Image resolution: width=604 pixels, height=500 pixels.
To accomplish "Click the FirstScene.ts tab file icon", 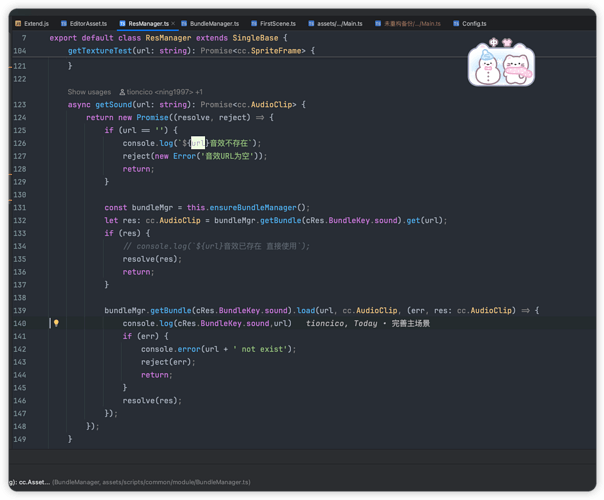I will [x=254, y=23].
